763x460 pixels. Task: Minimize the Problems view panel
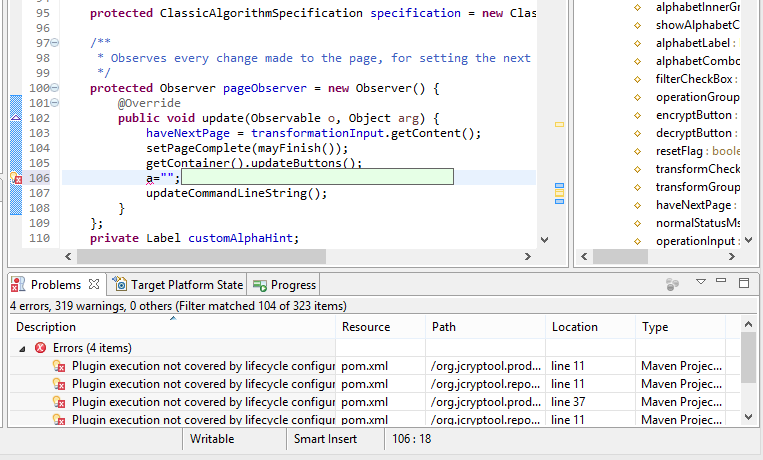721,281
